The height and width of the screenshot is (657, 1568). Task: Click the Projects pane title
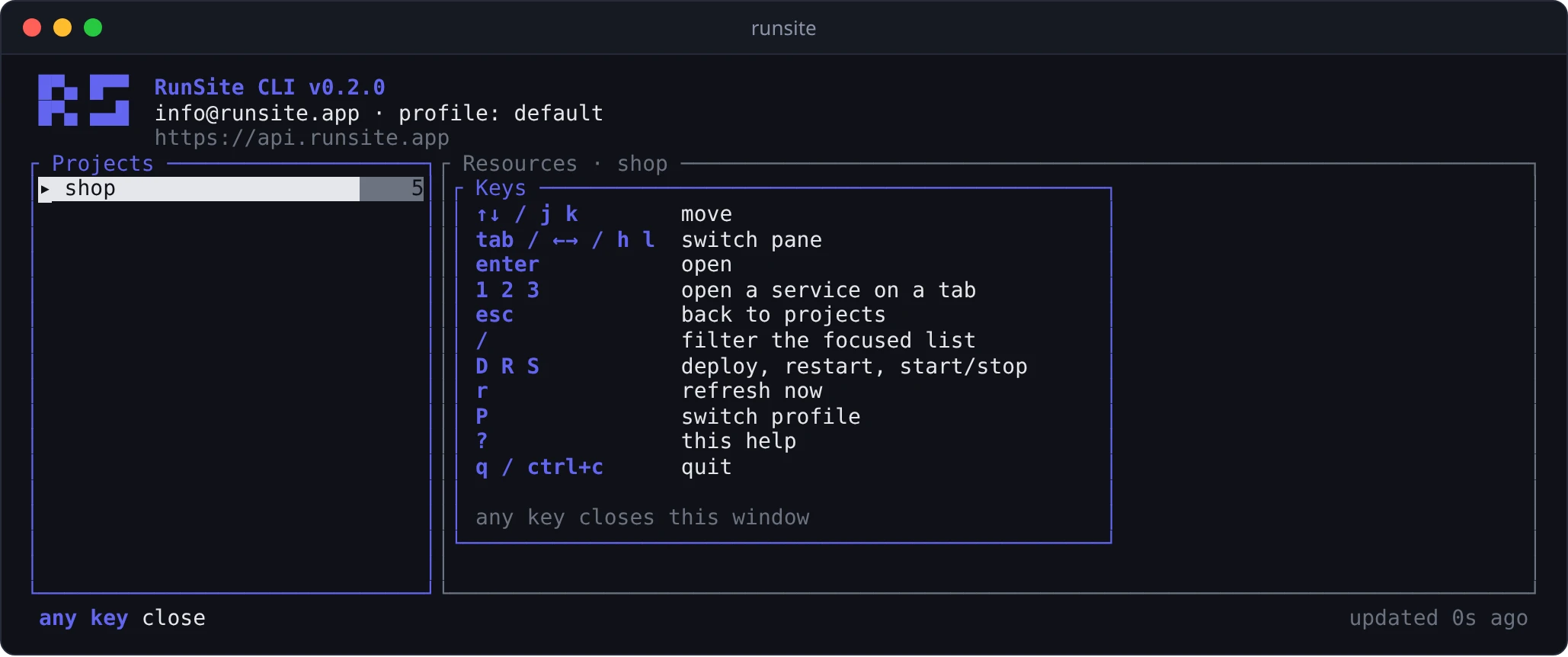(103, 163)
